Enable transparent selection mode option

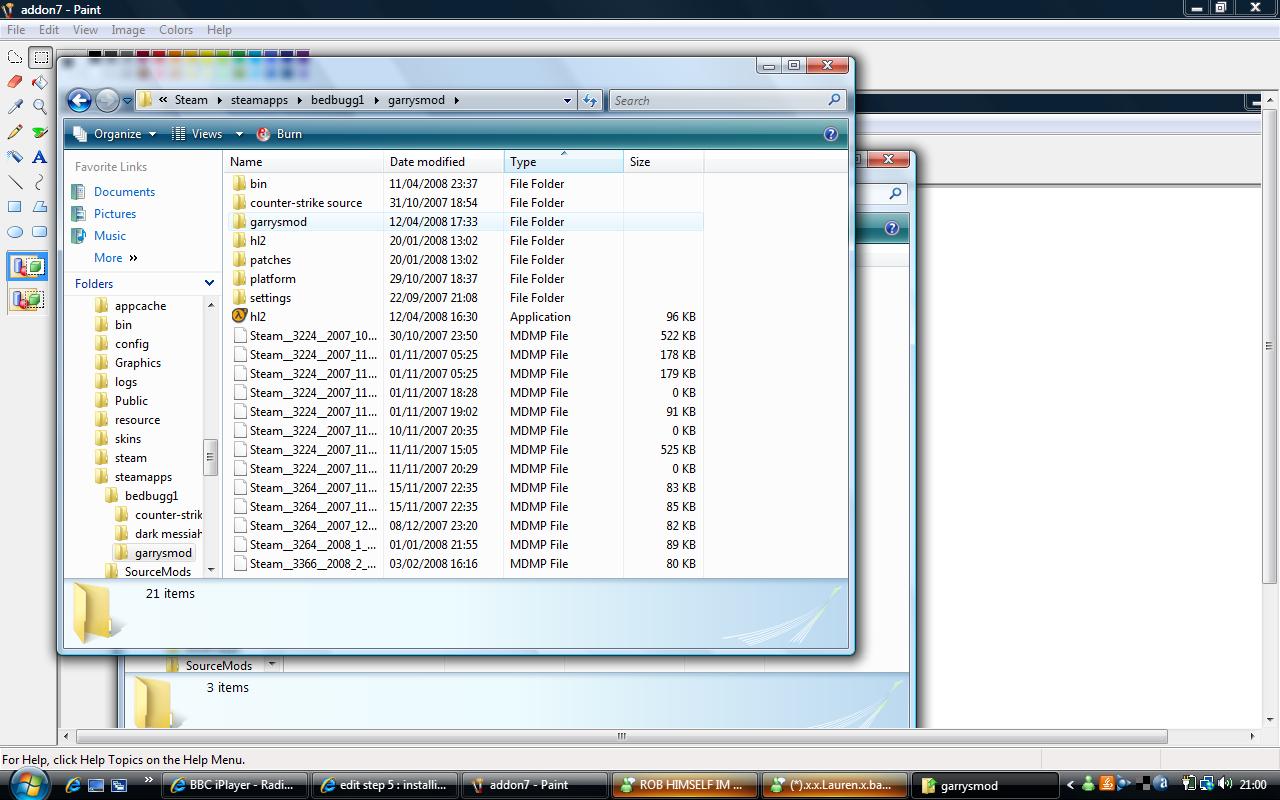[28, 299]
